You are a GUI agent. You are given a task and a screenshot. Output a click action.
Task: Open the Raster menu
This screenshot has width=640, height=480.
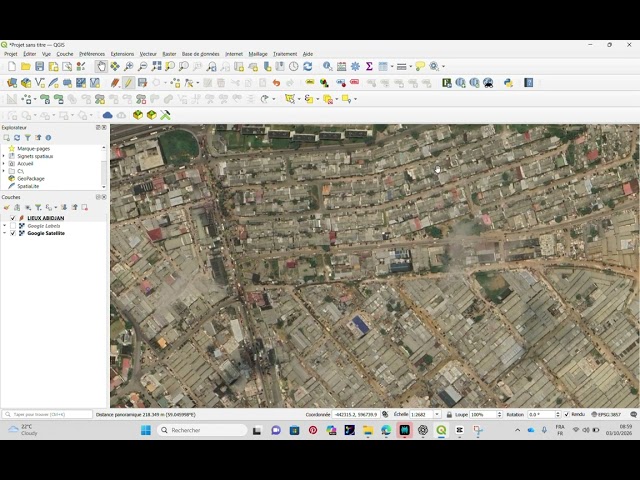169,54
